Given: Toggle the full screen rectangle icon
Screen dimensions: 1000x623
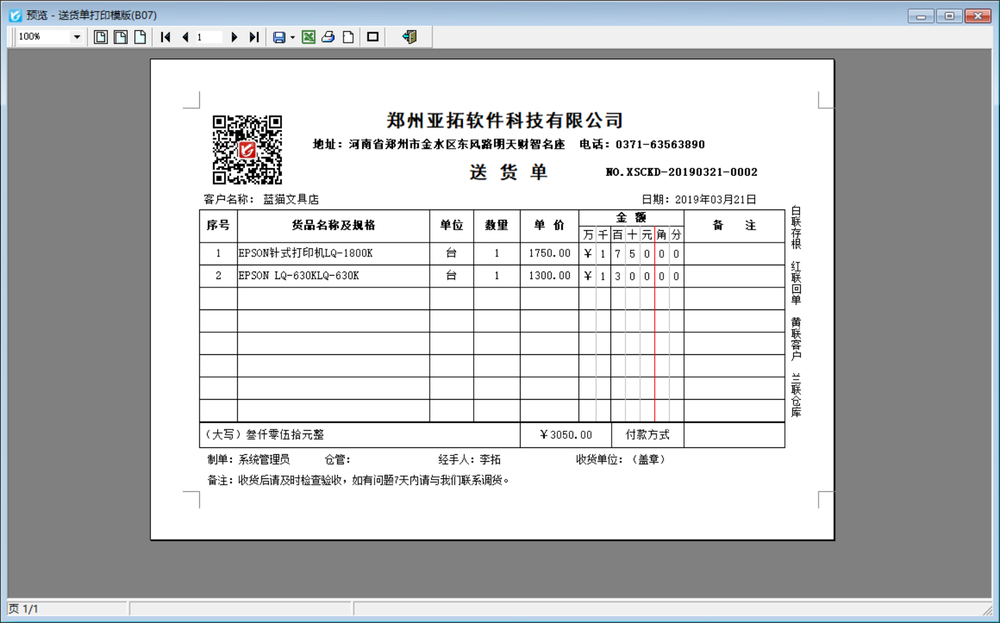Looking at the screenshot, I should tap(372, 37).
